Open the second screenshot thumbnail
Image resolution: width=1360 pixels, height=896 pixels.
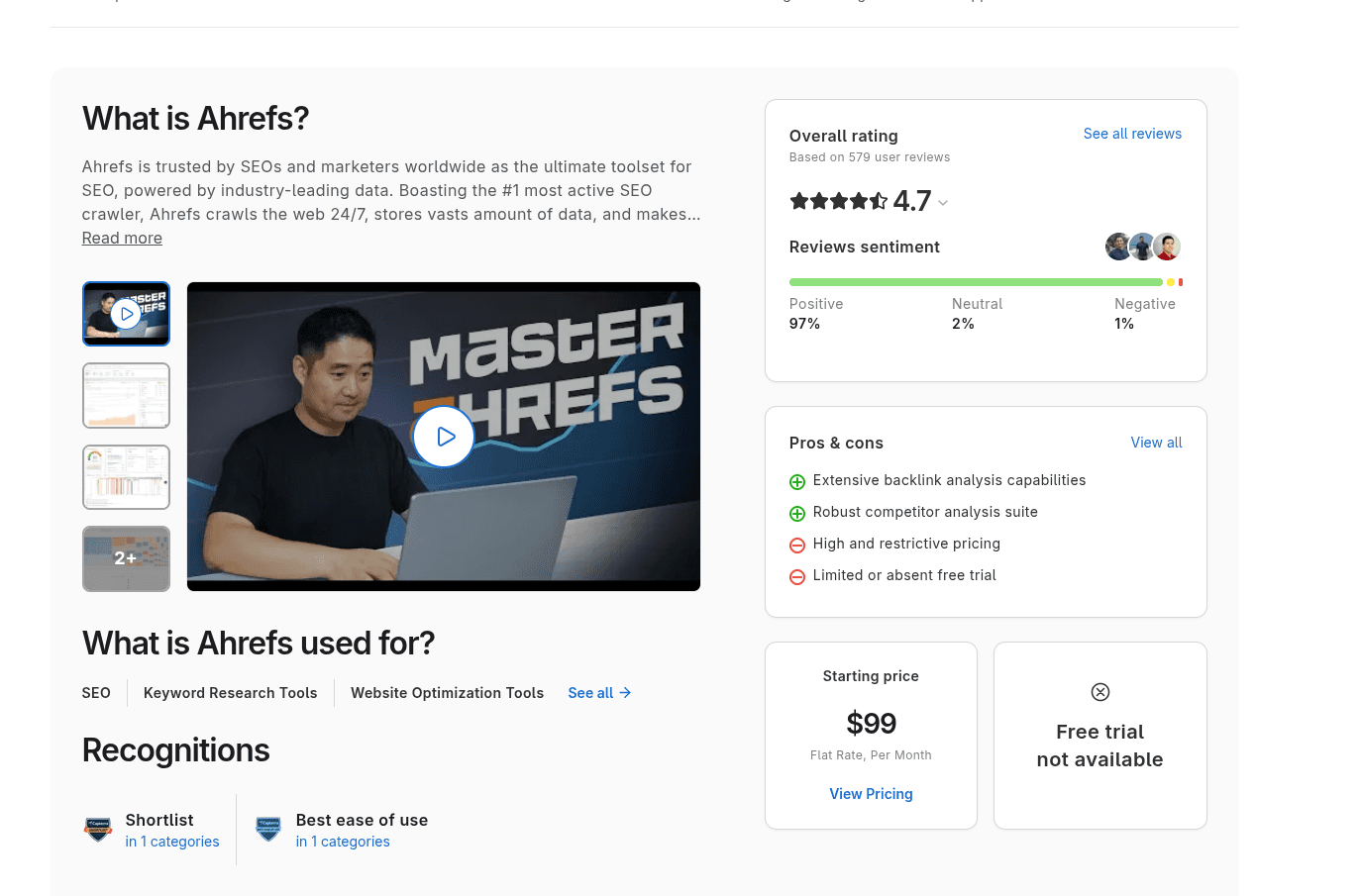(x=126, y=396)
